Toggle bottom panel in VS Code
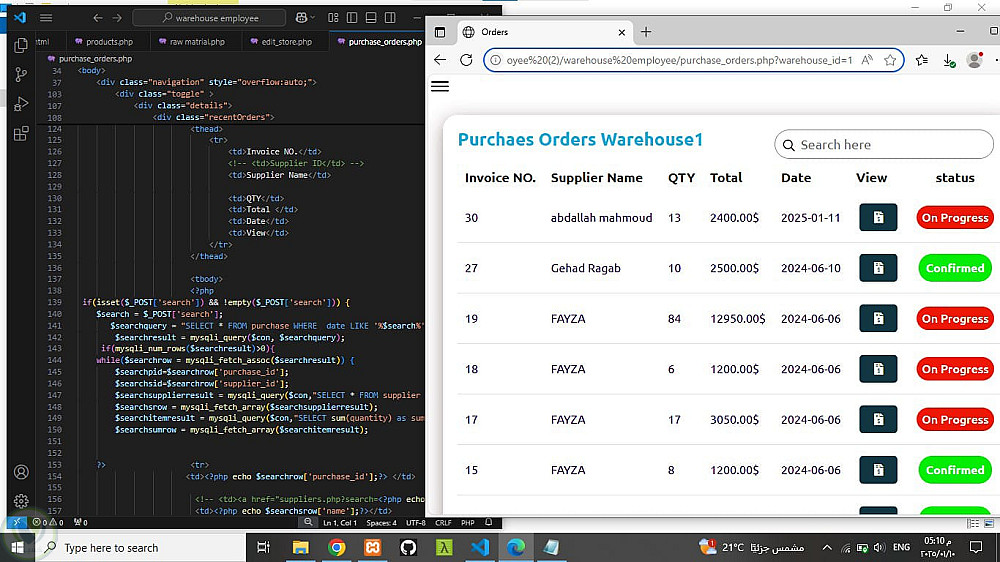Image resolution: width=1000 pixels, height=562 pixels. (371, 18)
